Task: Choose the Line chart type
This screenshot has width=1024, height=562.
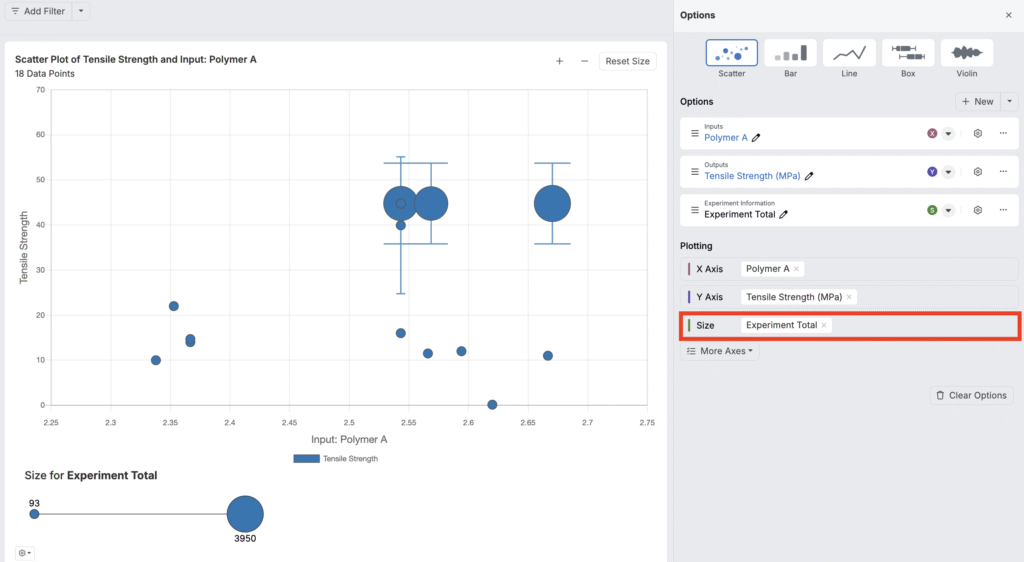Action: pyautogui.click(x=849, y=58)
